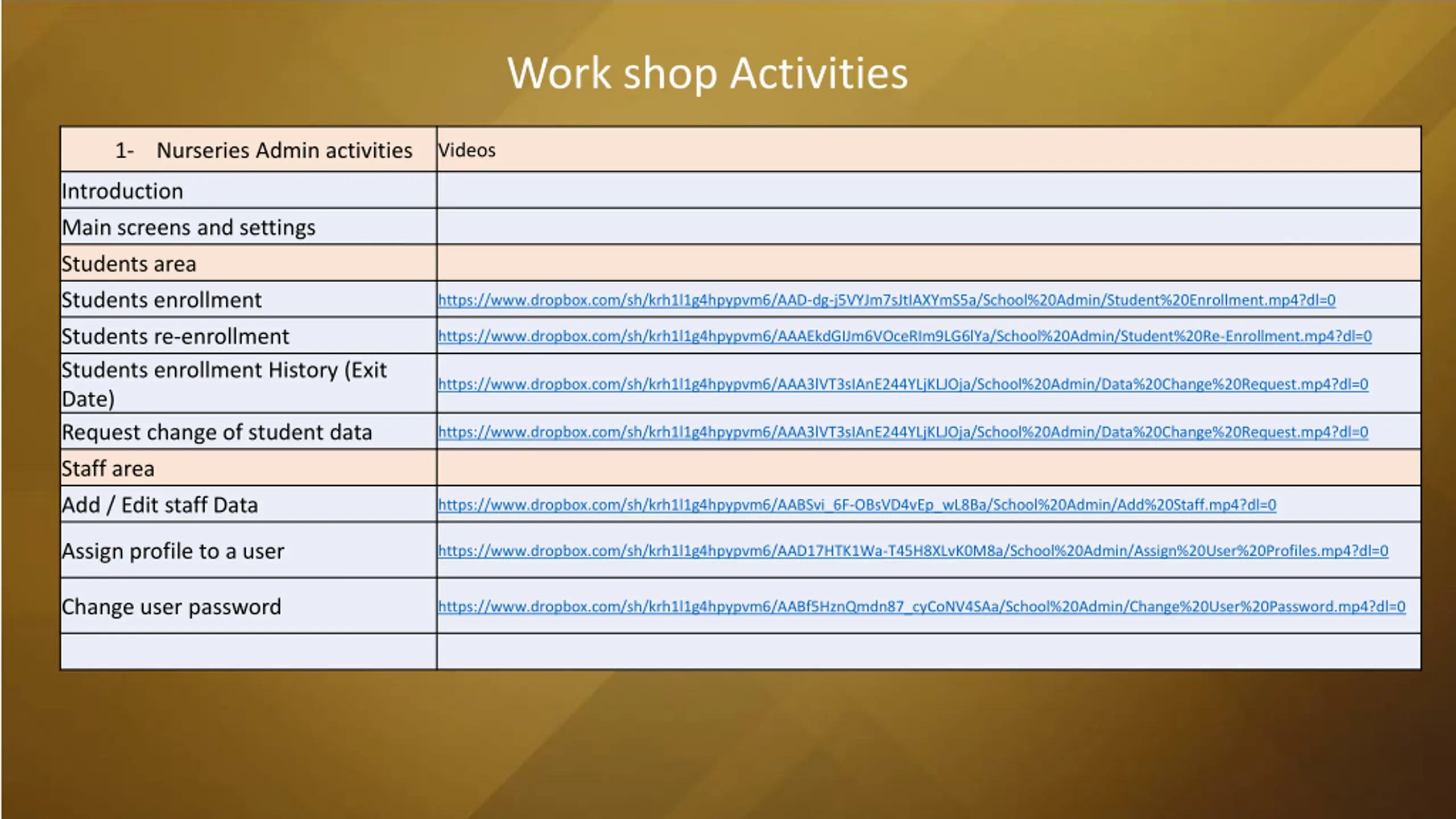Select the Introduction table cell
The image size is (1456, 819).
point(122,191)
